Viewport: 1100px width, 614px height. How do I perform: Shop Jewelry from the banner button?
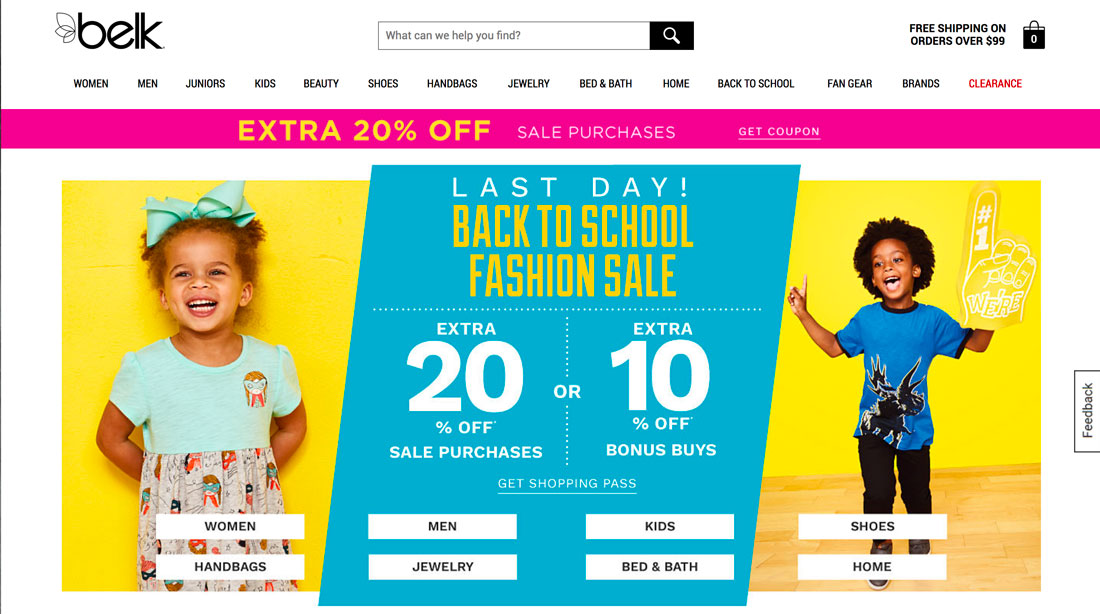pyautogui.click(x=442, y=567)
